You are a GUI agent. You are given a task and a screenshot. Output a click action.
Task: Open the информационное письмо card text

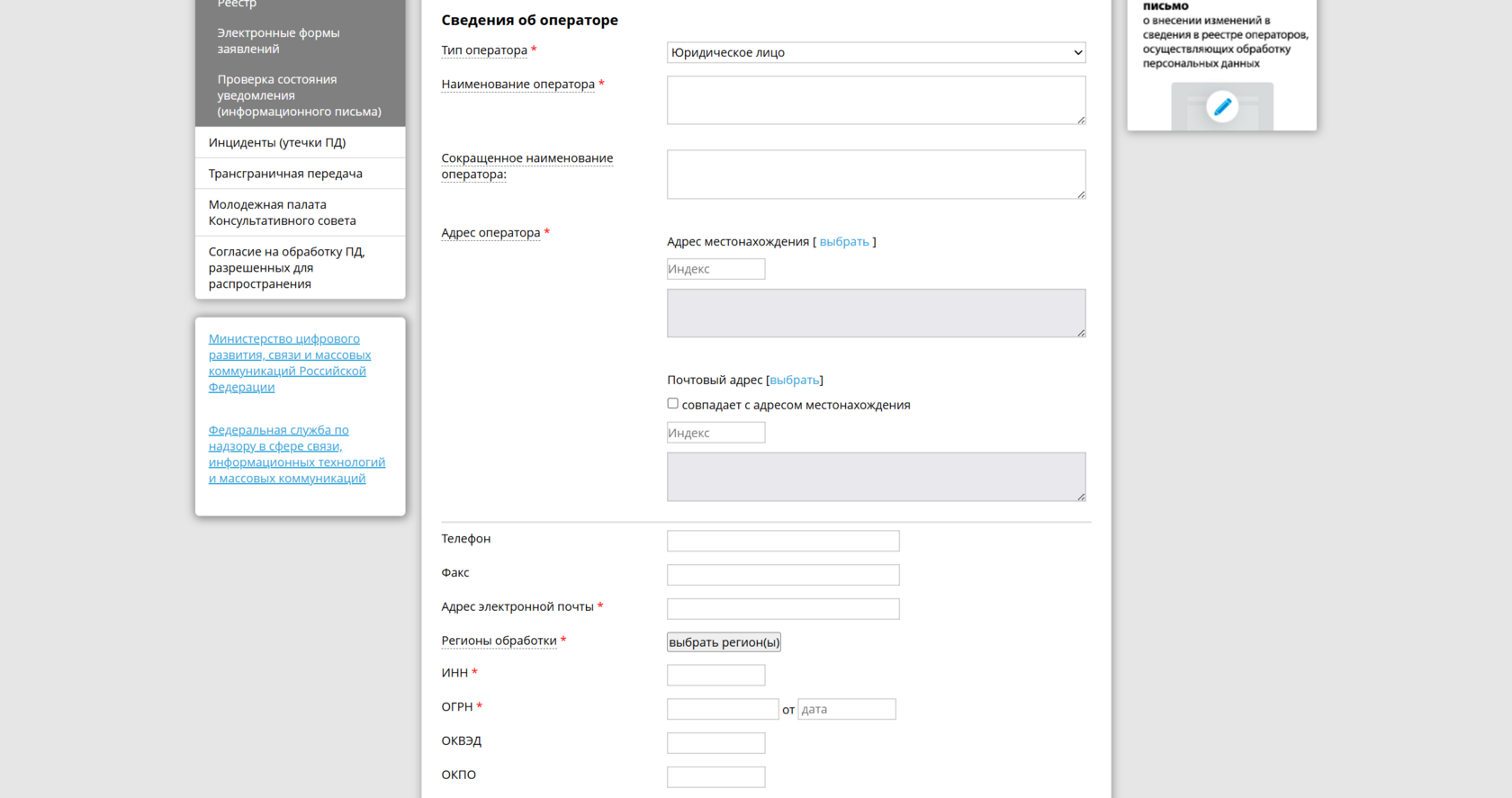(x=1225, y=35)
